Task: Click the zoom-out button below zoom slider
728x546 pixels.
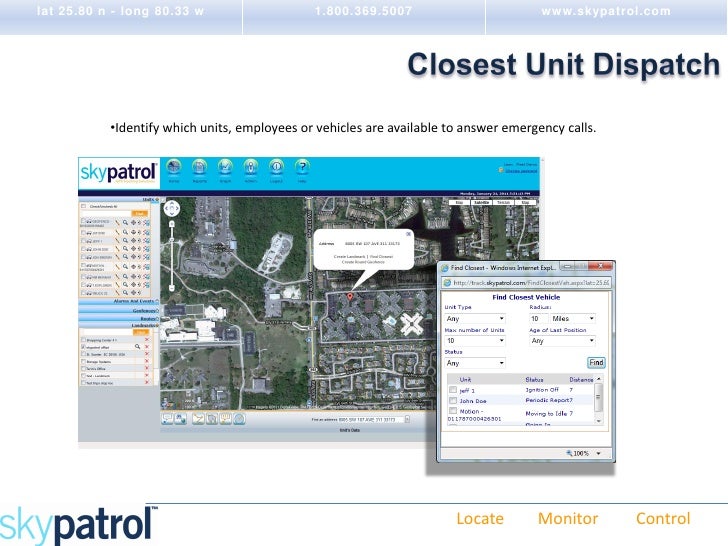Action: point(171,288)
